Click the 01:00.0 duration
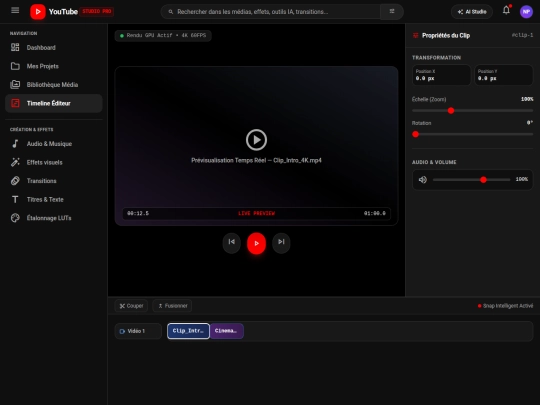The height and width of the screenshot is (405, 540). 375,214
